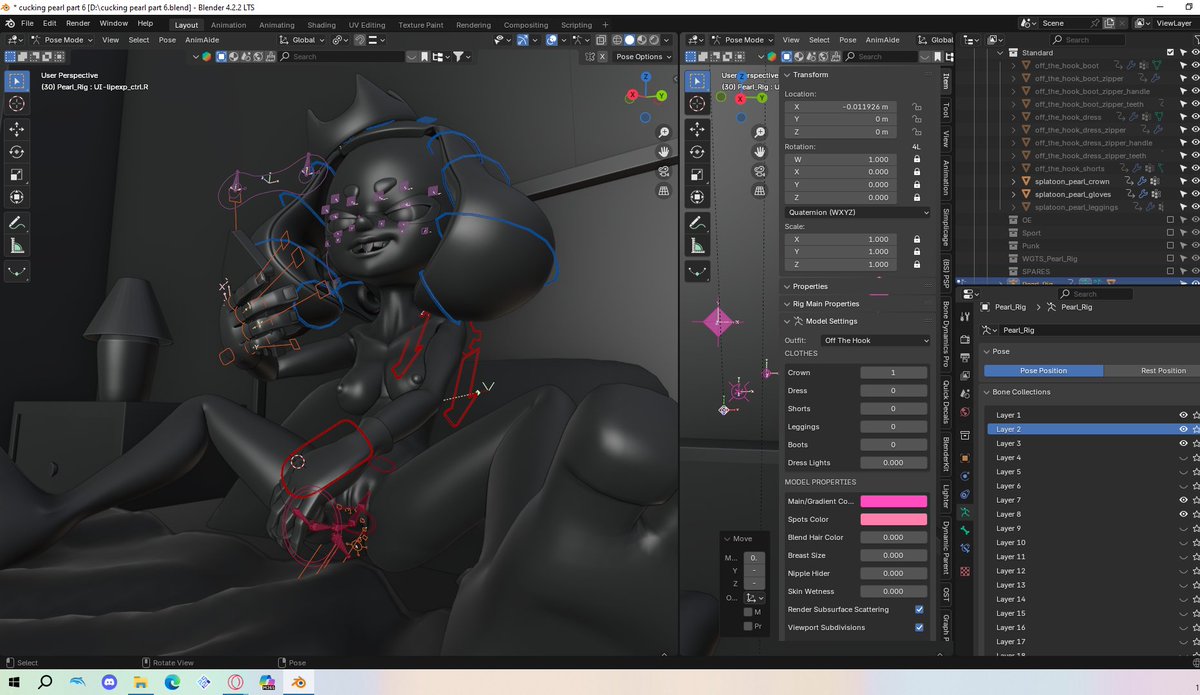Switch to the Shading workspace tab
This screenshot has height=695, width=1200.
[321, 25]
